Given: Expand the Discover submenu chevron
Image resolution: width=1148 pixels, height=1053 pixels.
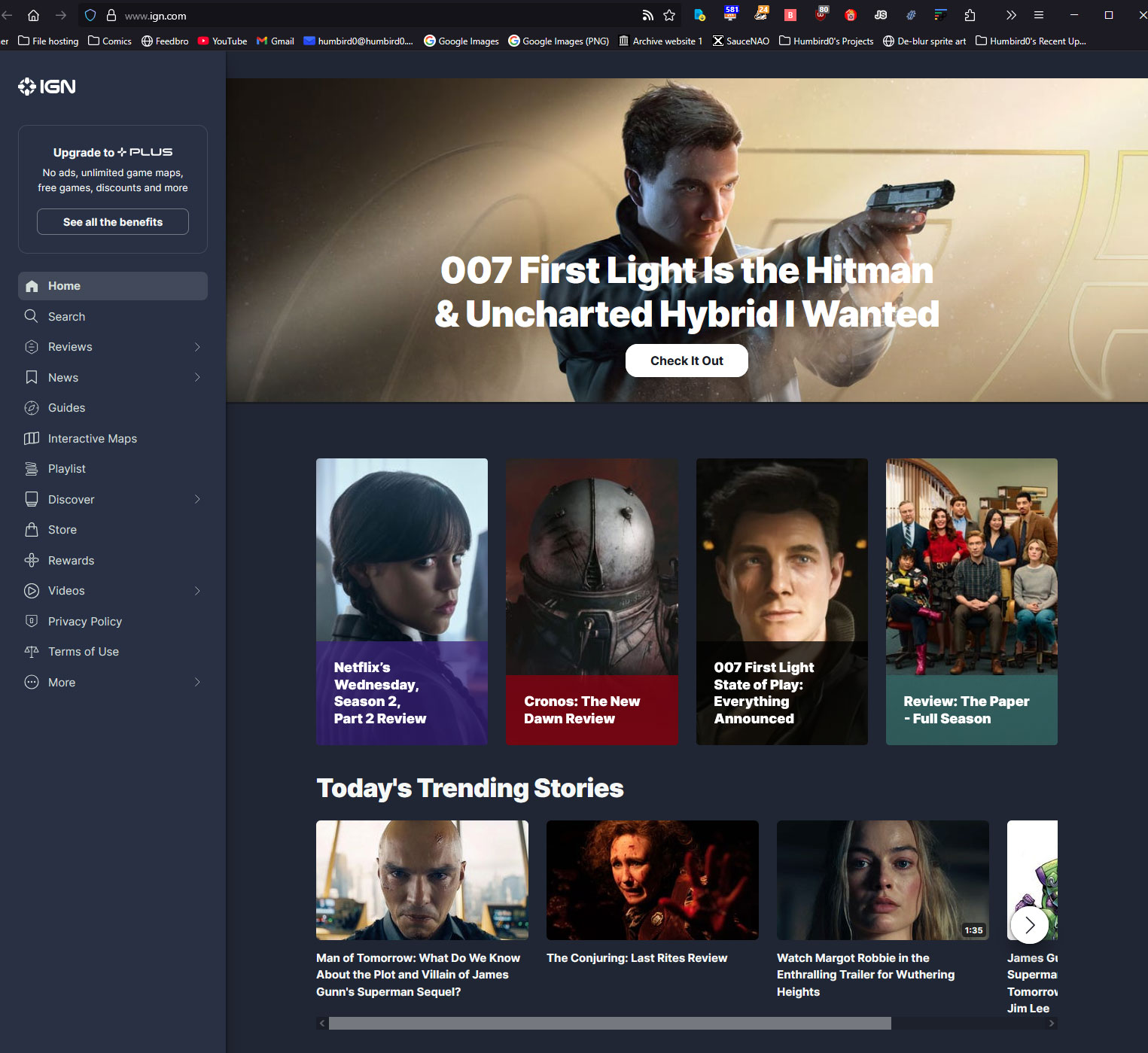Looking at the screenshot, I should [197, 499].
